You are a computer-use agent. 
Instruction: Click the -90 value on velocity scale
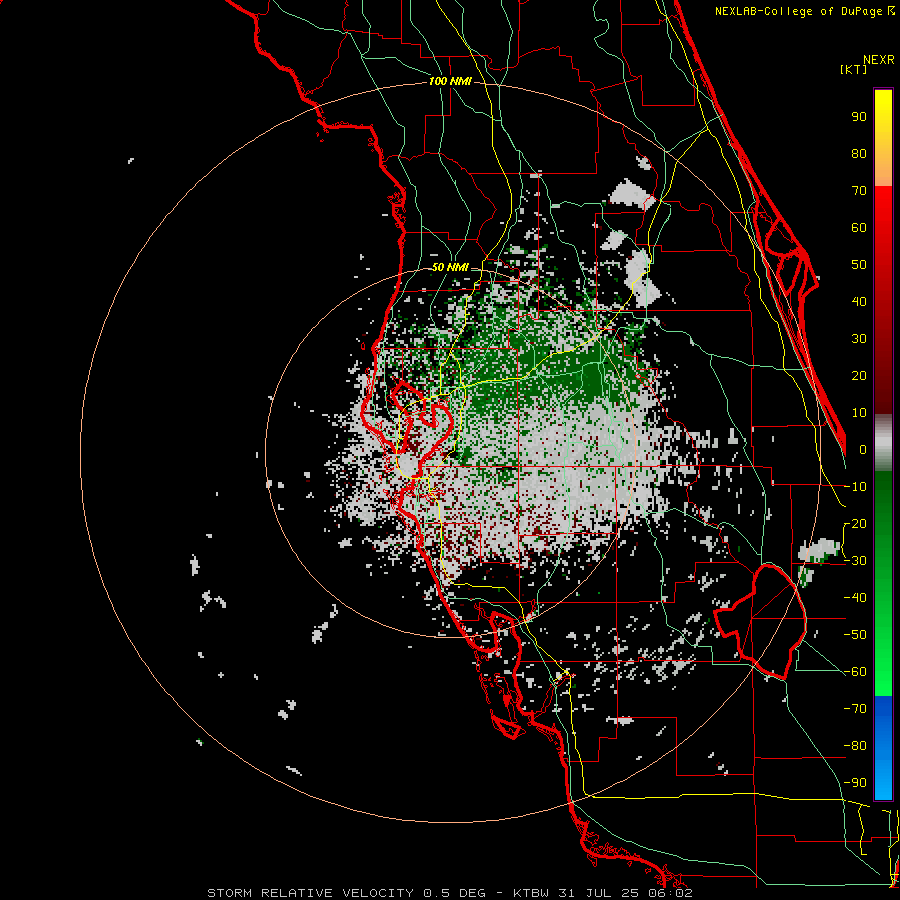coord(855,783)
